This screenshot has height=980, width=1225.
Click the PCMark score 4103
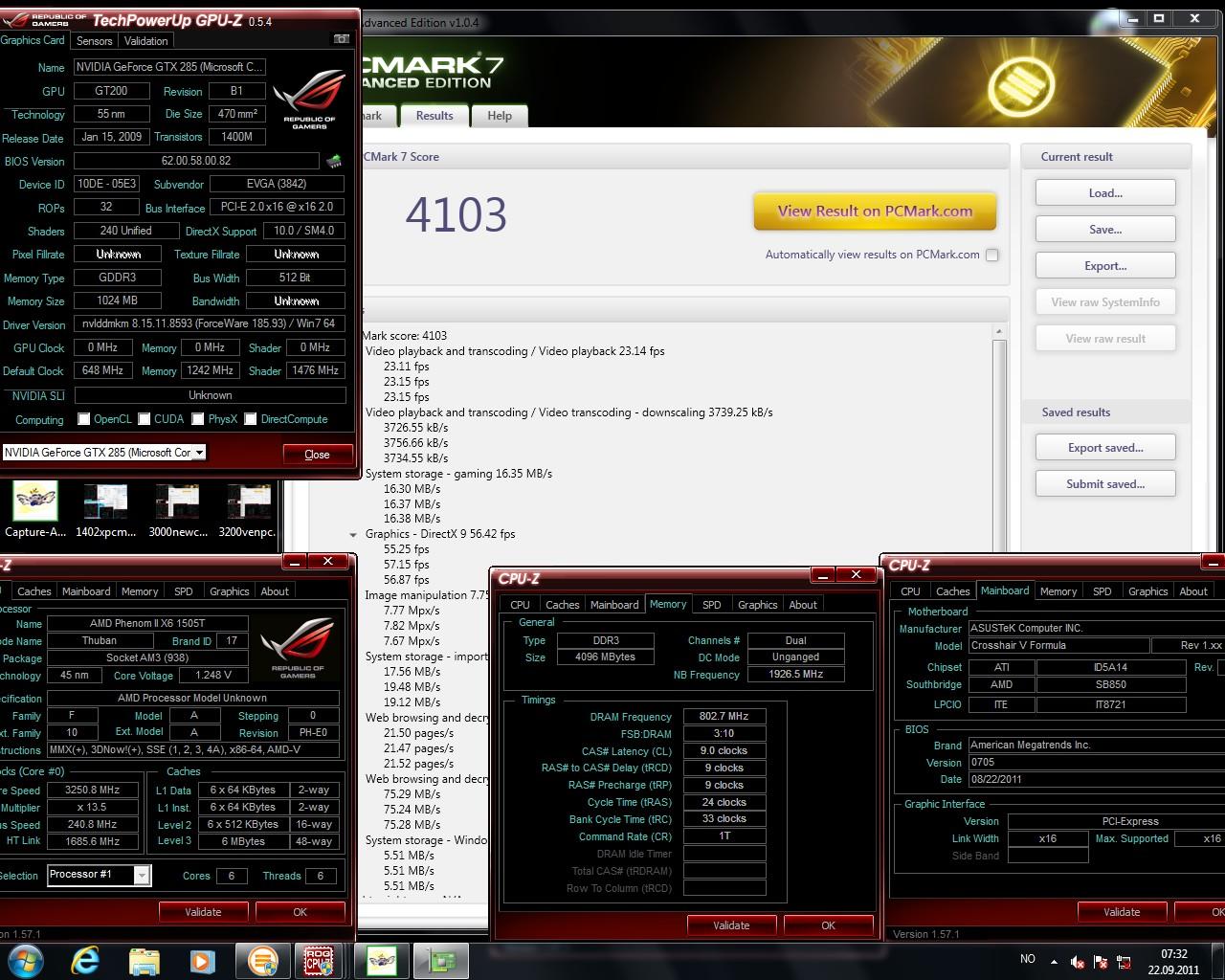pyautogui.click(x=456, y=214)
